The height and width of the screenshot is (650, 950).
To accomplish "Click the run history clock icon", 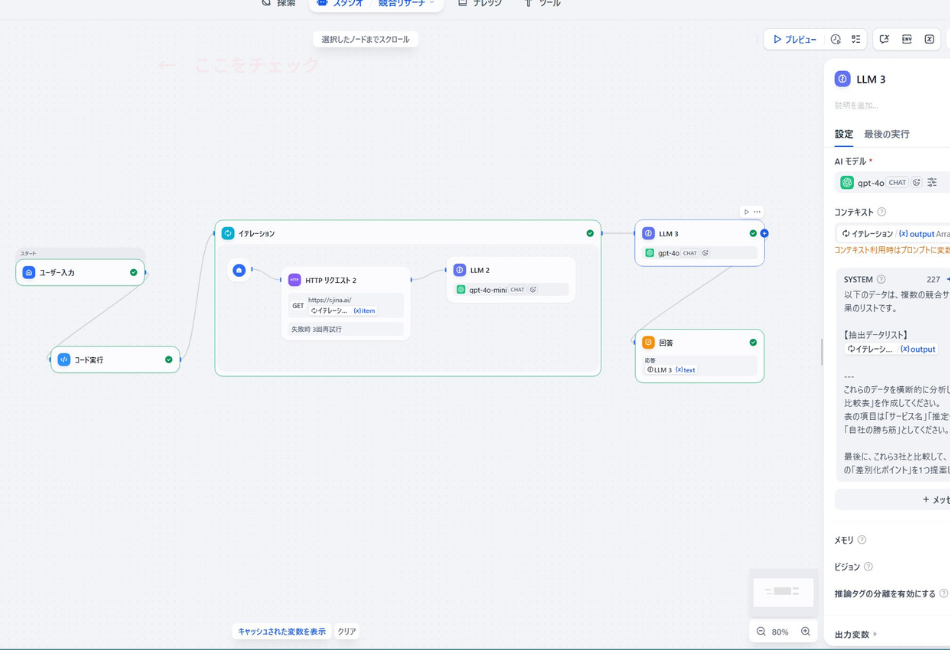I will 836,40.
